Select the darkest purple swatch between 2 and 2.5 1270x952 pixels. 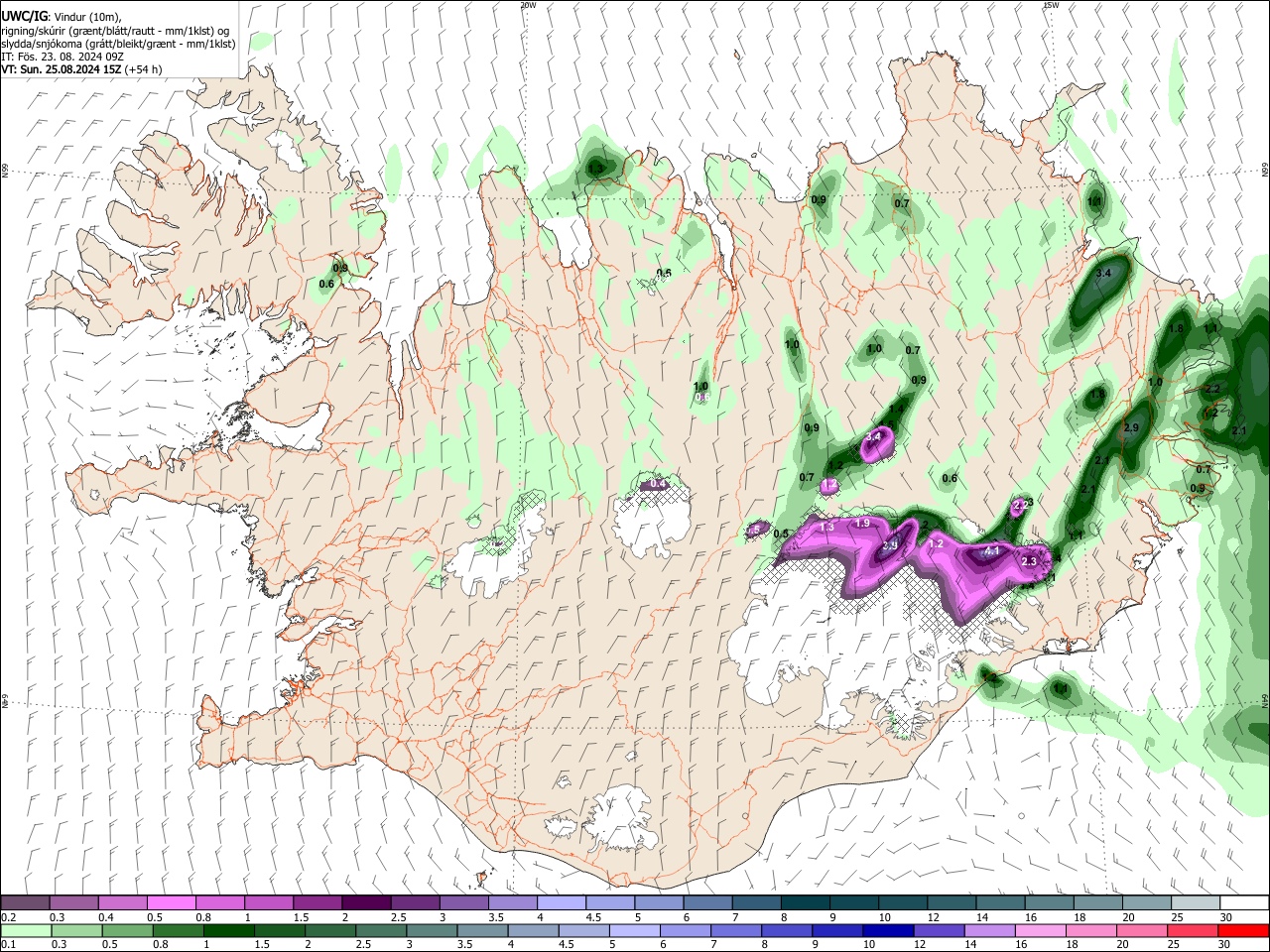click(x=366, y=903)
